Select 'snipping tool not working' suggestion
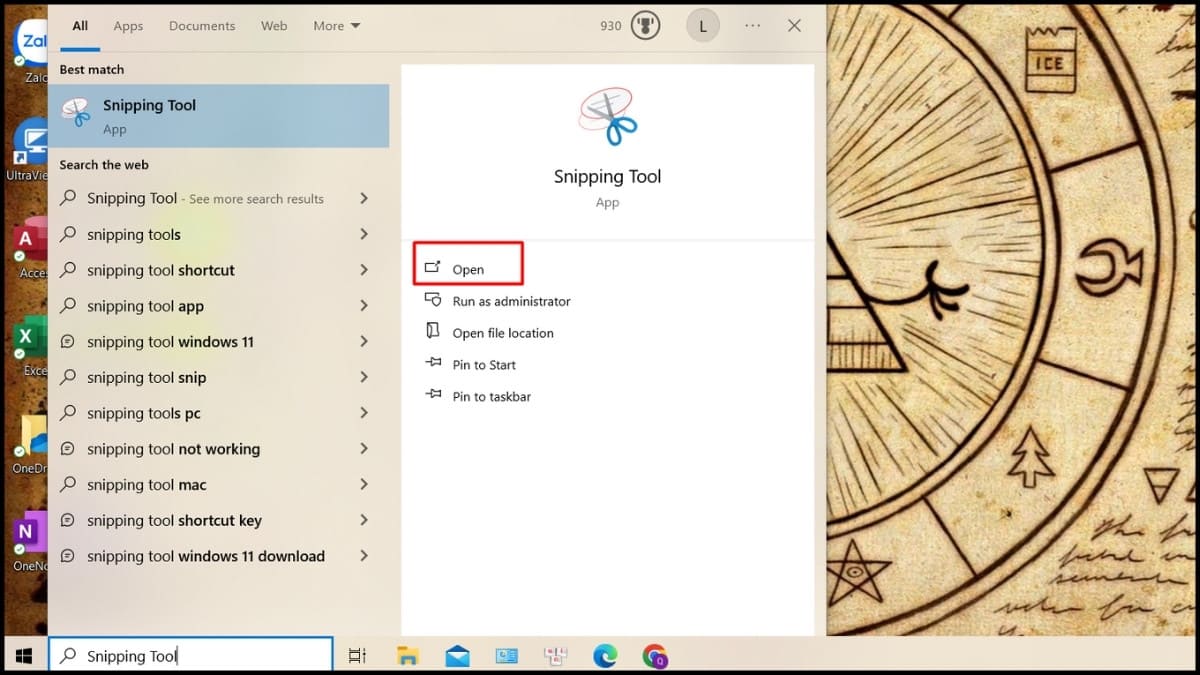 click(x=173, y=449)
